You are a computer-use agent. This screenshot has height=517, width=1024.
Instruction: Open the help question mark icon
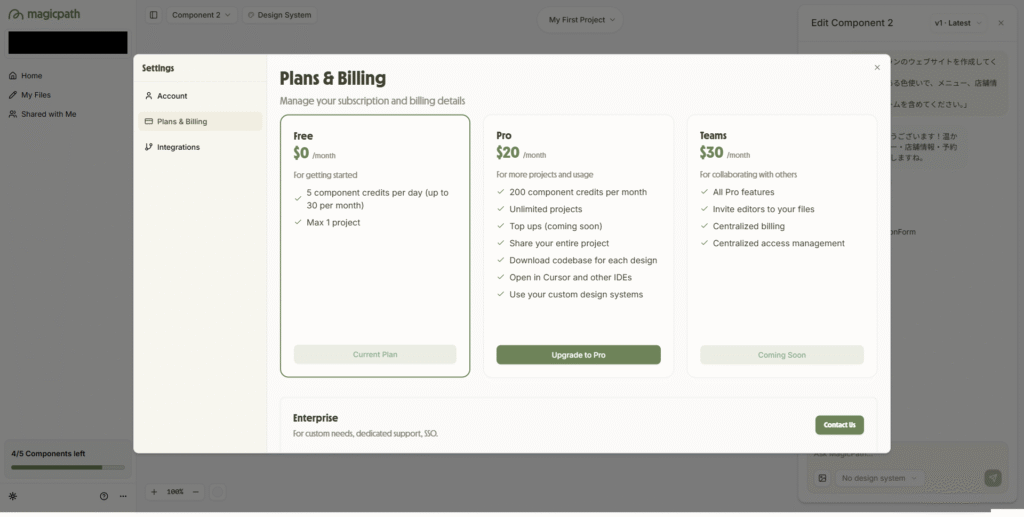click(x=104, y=496)
